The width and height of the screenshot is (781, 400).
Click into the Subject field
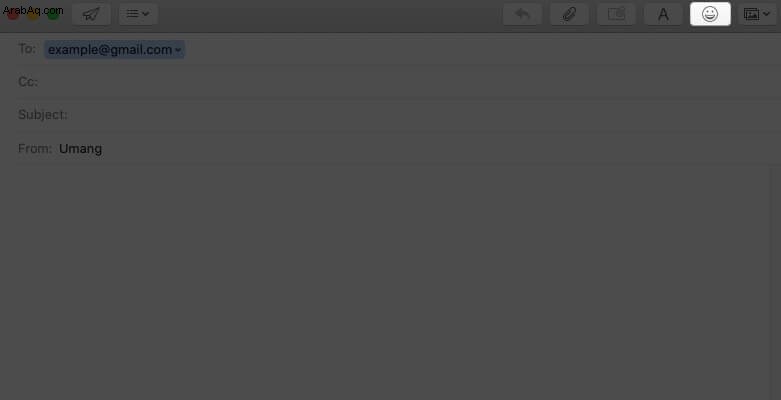click(423, 115)
